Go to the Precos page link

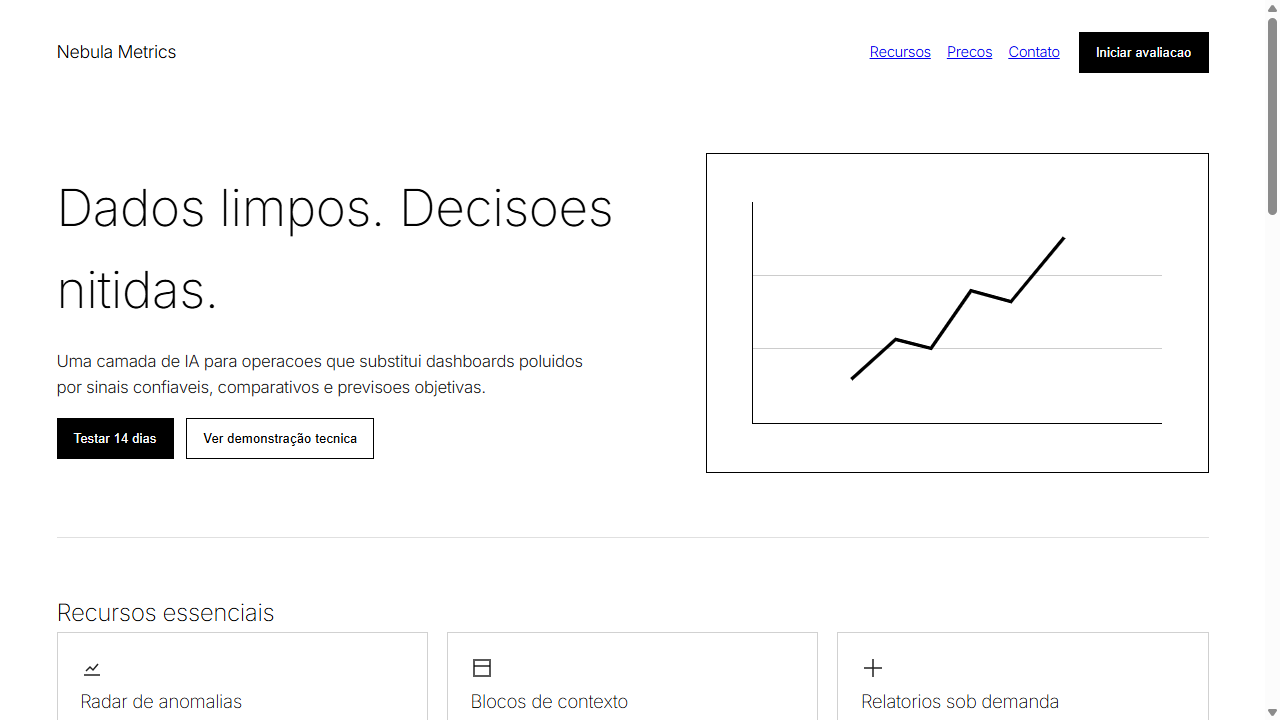[x=969, y=52]
